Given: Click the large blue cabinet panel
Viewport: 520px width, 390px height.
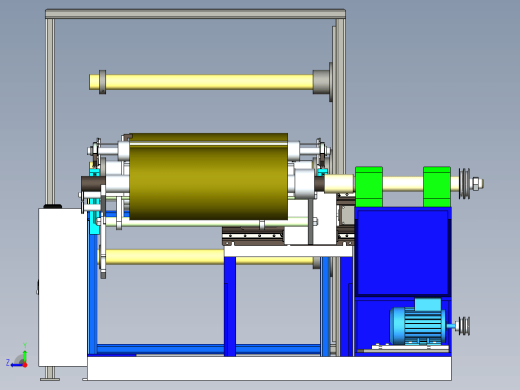Looking at the screenshot, I should pyautogui.click(x=403, y=252).
